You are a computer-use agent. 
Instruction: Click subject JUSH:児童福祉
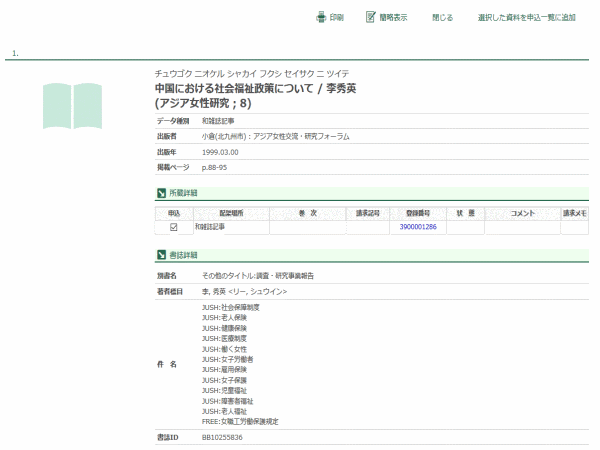(x=224, y=391)
